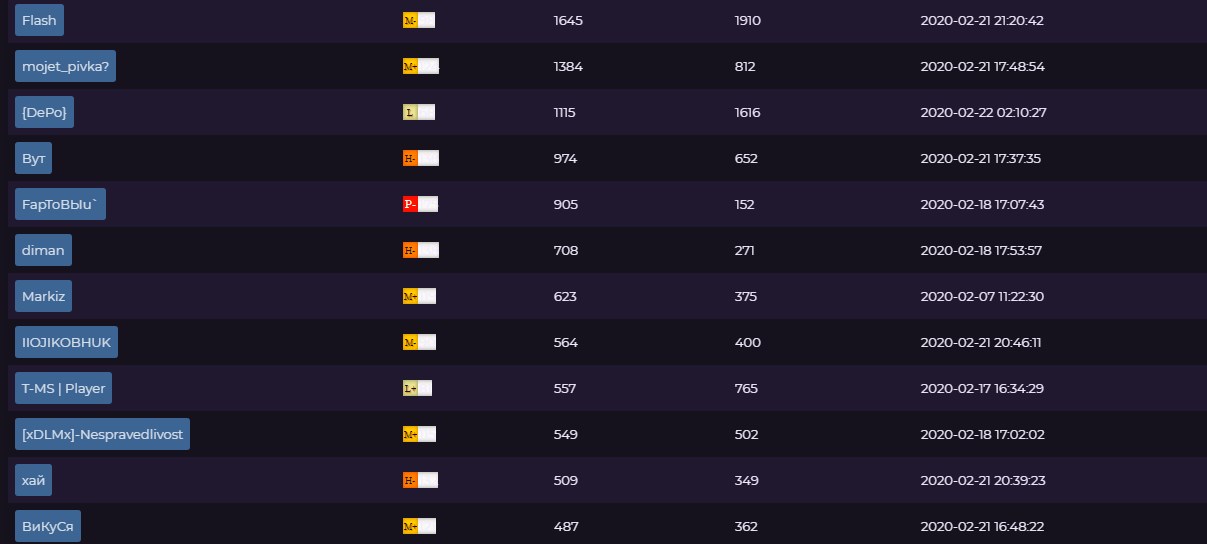Open the {DePo} player profile

click(44, 112)
